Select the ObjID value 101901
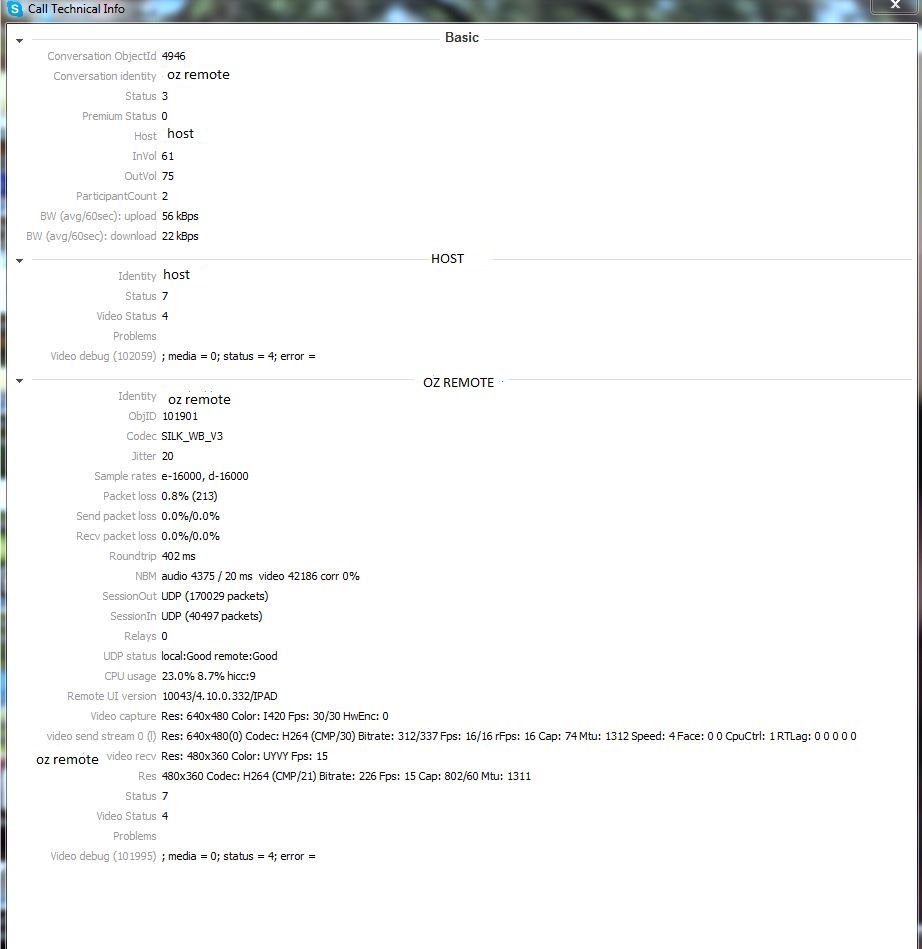 pos(180,416)
